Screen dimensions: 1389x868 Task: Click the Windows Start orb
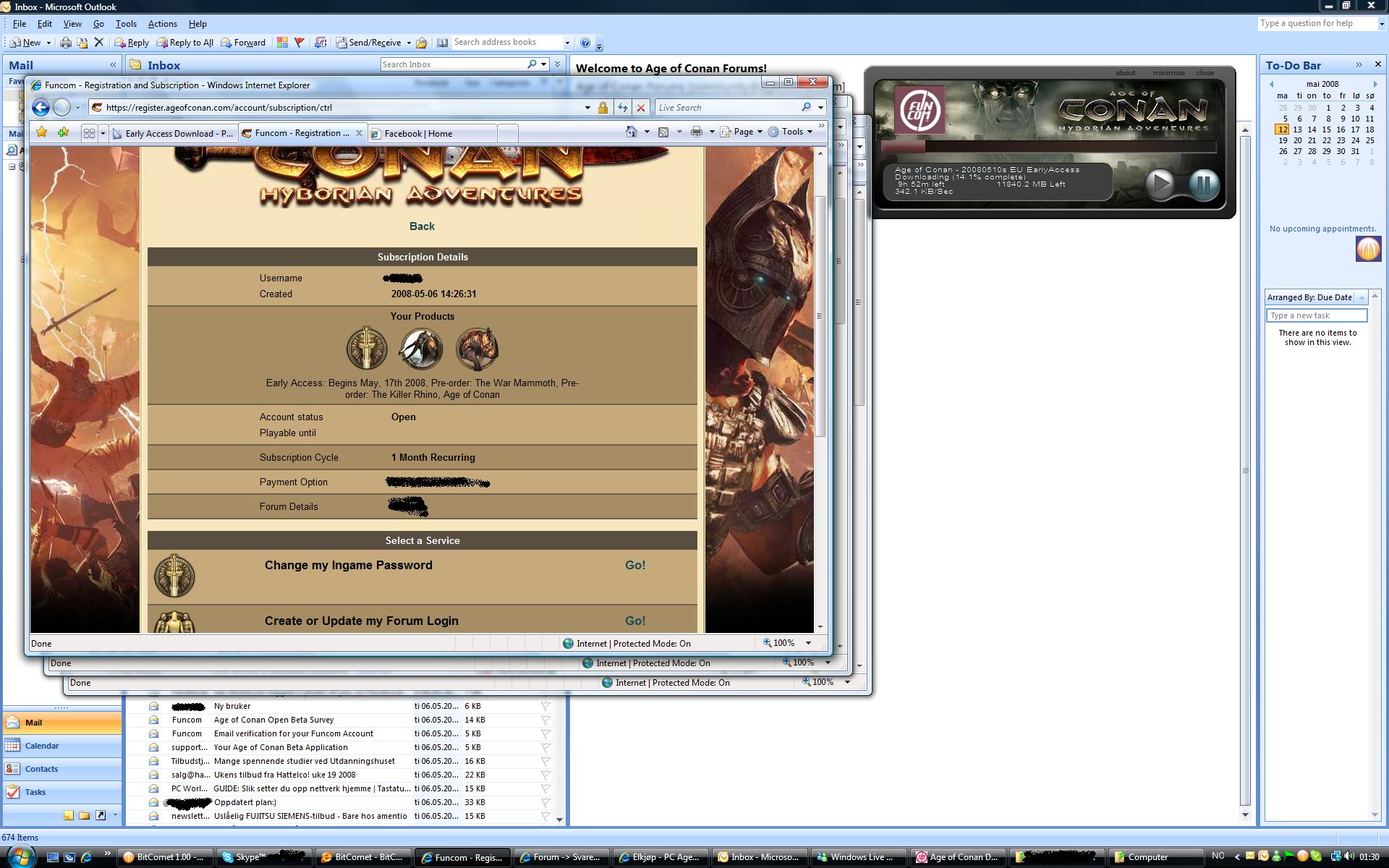tap(20, 856)
